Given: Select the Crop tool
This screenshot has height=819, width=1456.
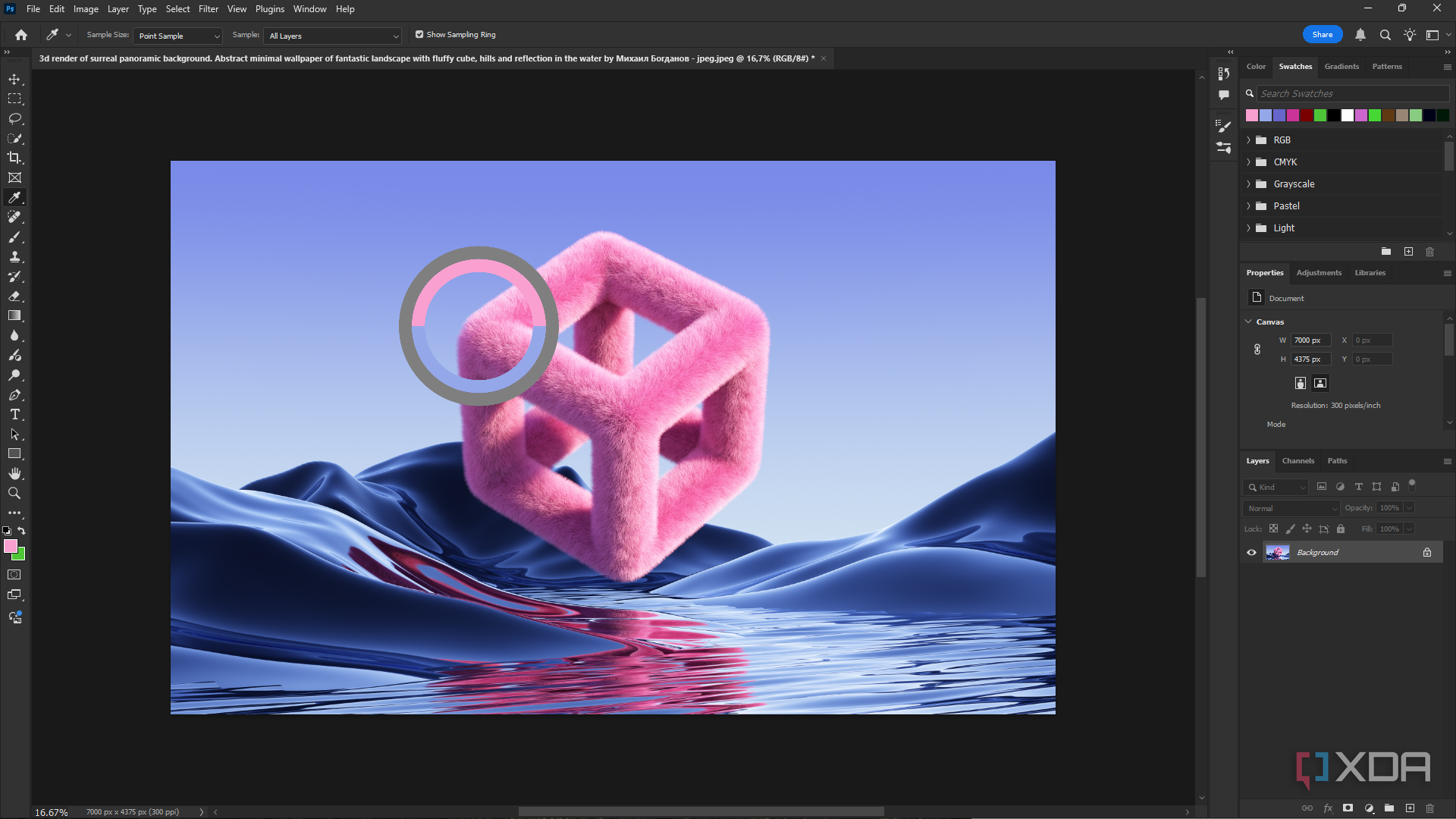Looking at the screenshot, I should [14, 158].
